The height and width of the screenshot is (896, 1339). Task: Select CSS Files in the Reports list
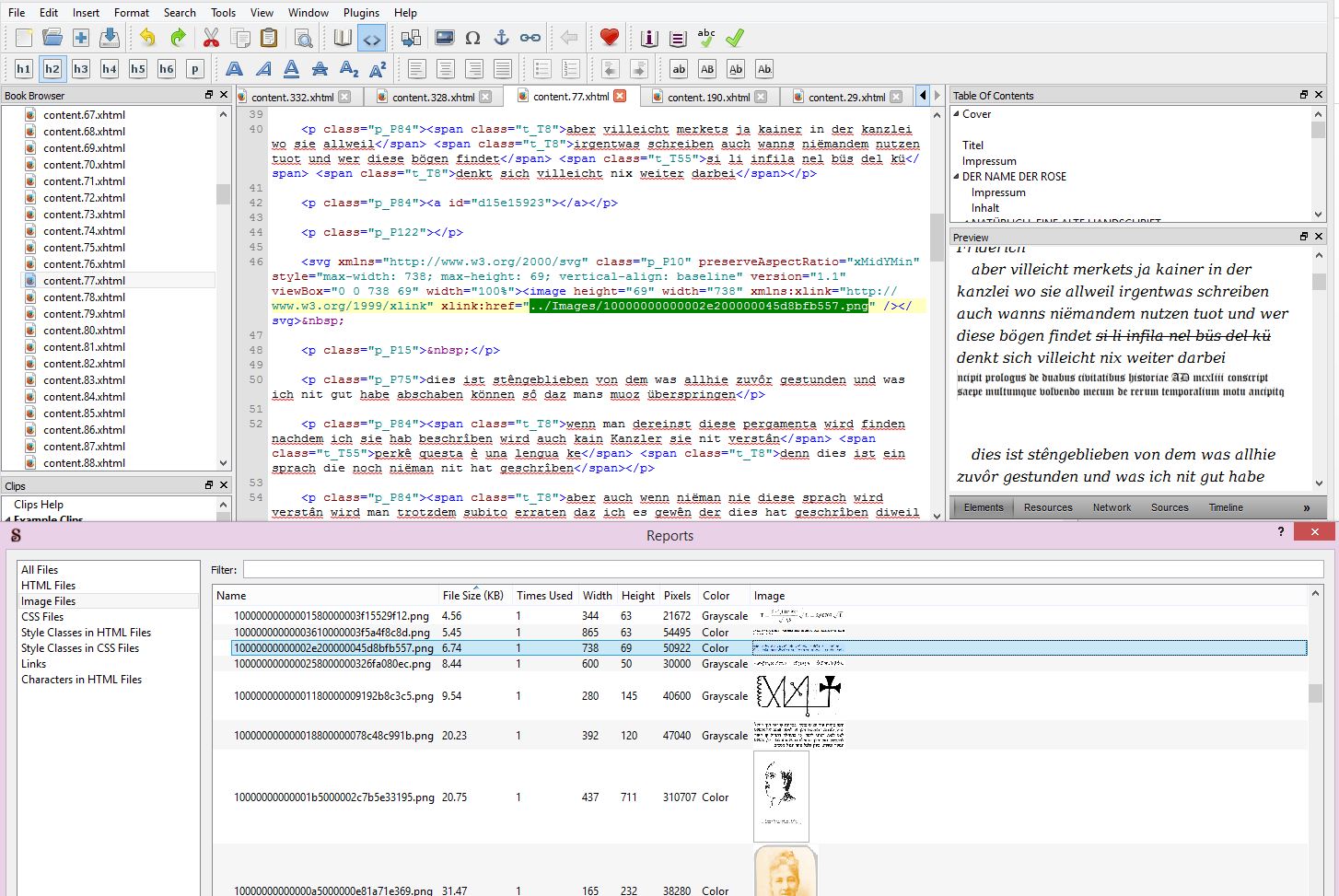(42, 617)
